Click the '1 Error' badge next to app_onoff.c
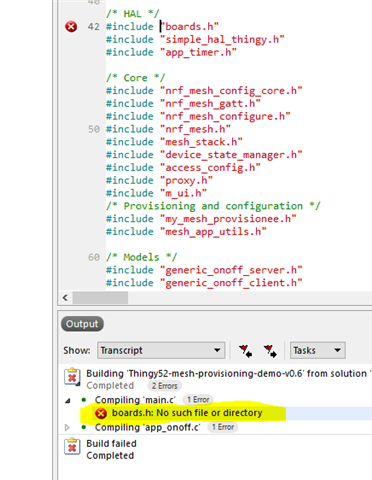The image size is (372, 480). 223,427
